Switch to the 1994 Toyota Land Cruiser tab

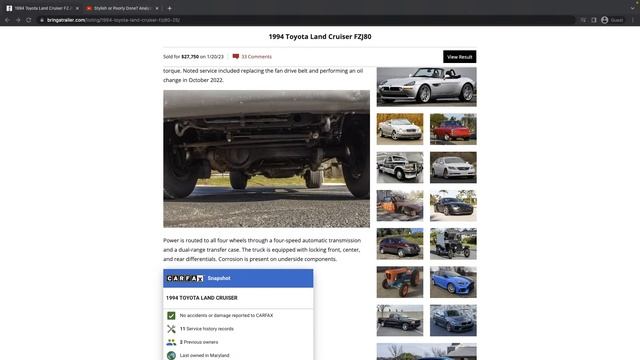click(x=42, y=8)
